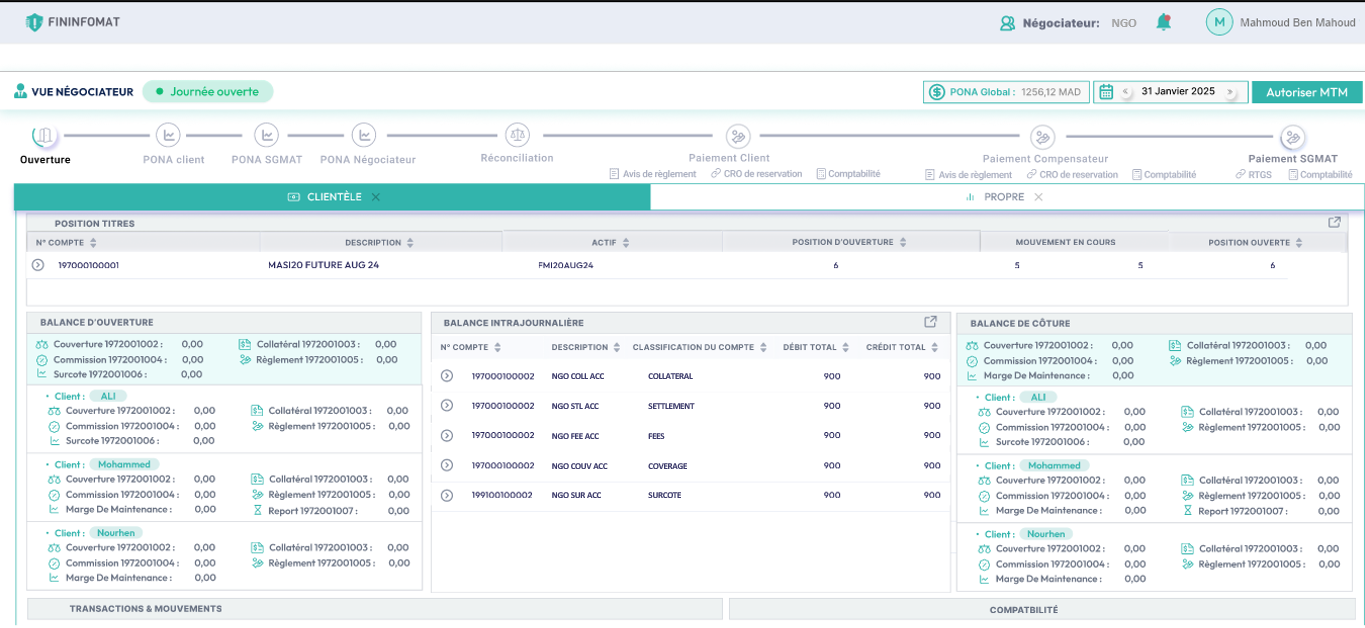Click the user avatar with letter M
The image size is (1365, 628).
click(x=1219, y=22)
